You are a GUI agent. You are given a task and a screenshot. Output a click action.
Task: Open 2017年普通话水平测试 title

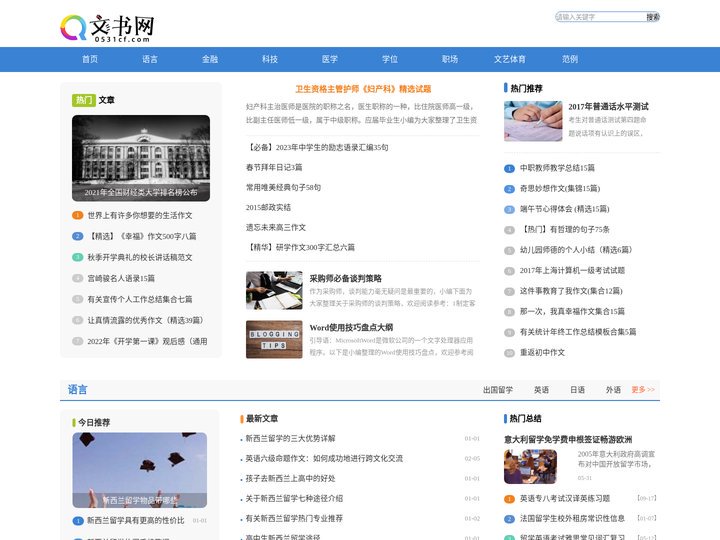coord(608,107)
